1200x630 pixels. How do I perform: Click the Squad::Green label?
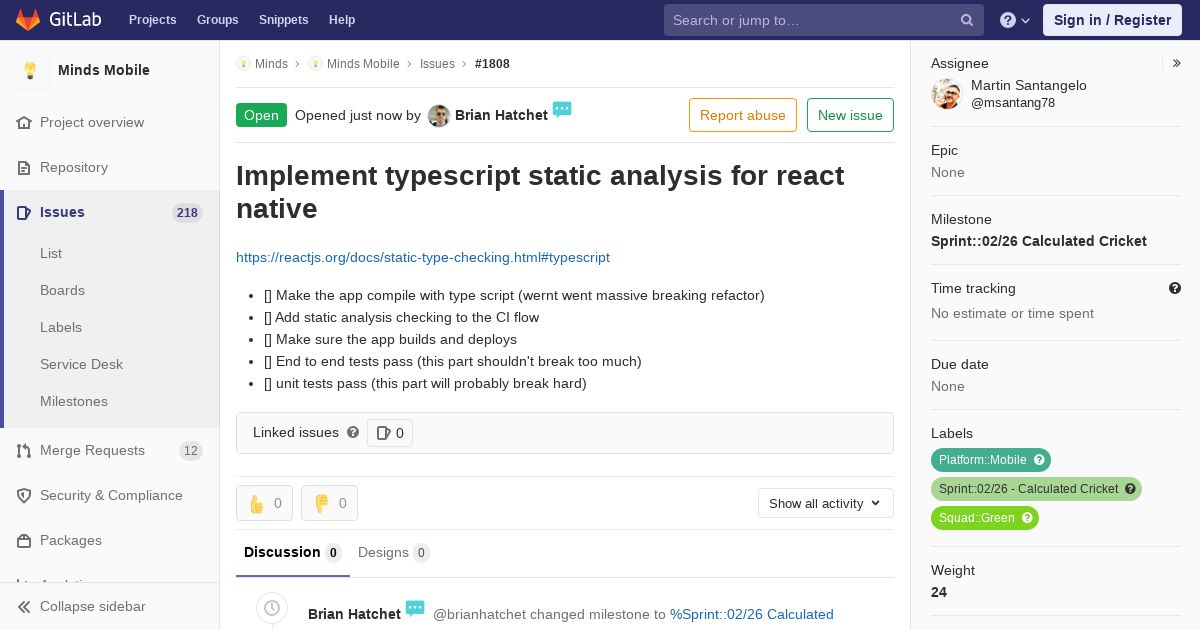(x=976, y=518)
